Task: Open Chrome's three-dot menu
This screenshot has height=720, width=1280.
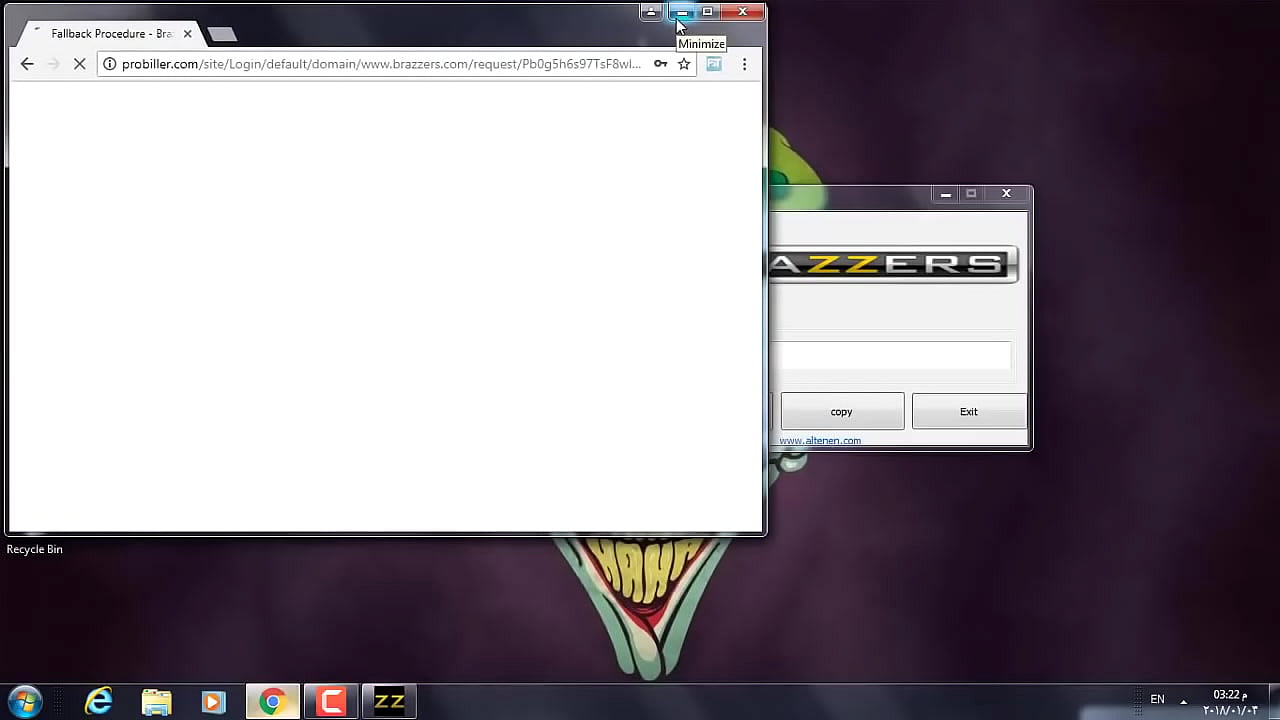Action: [x=744, y=64]
